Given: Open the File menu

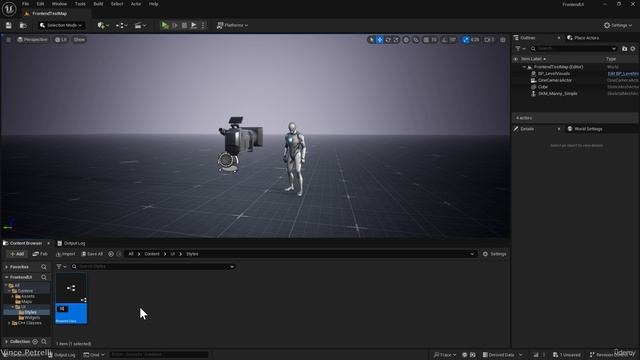Looking at the screenshot, I should pyautogui.click(x=25, y=4).
